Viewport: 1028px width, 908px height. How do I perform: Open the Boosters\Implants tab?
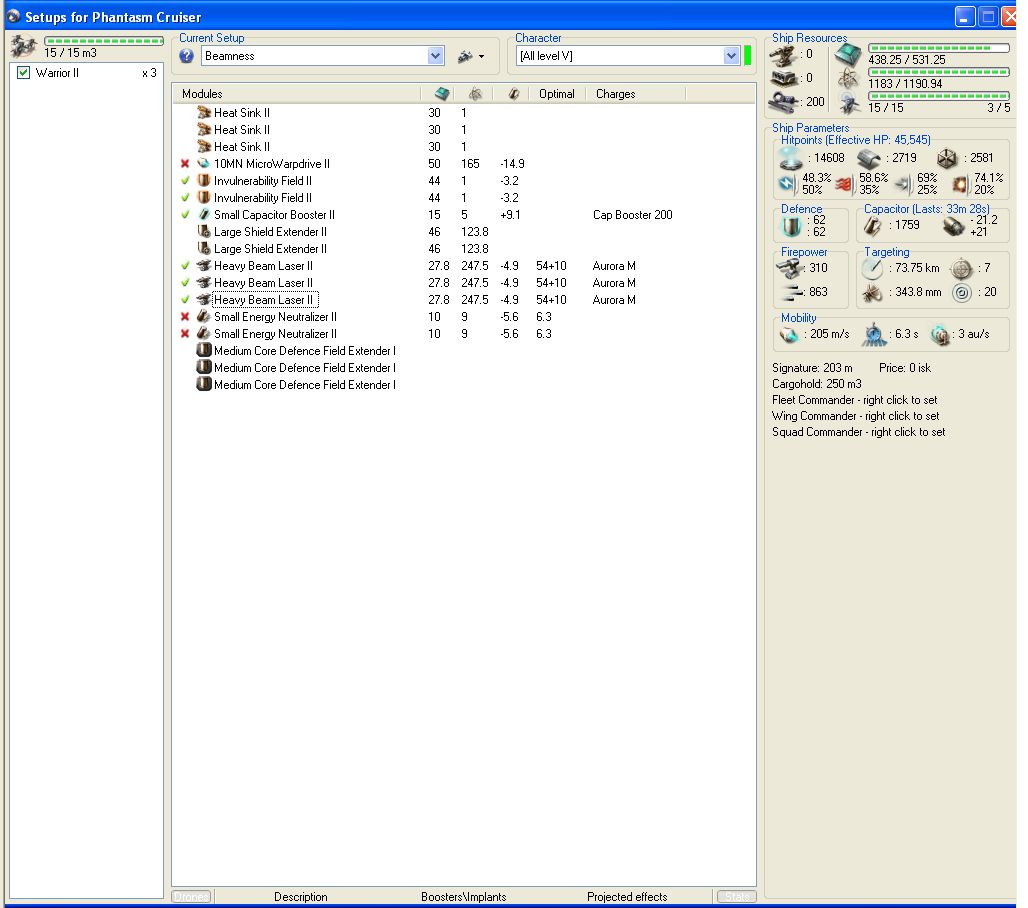(464, 897)
